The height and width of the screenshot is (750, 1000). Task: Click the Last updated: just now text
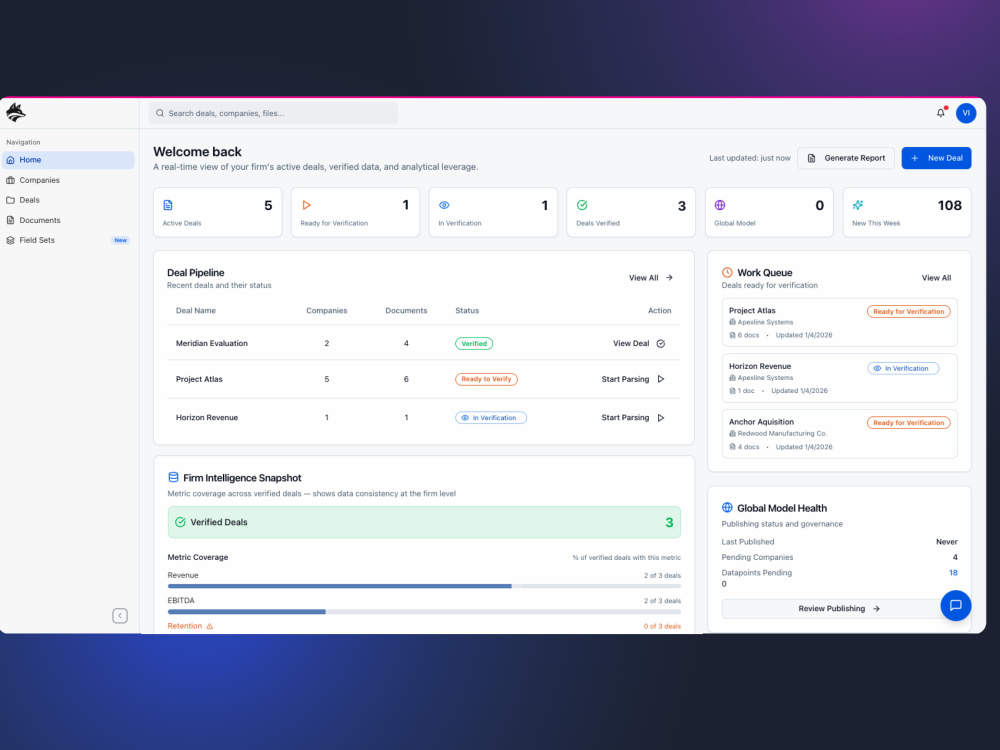click(x=749, y=158)
